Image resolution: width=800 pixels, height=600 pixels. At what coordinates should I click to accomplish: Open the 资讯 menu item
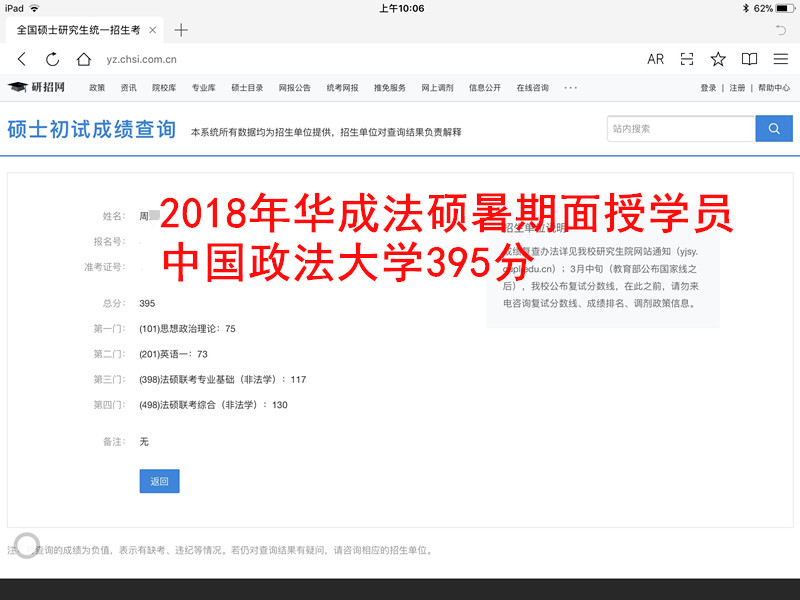pos(129,88)
